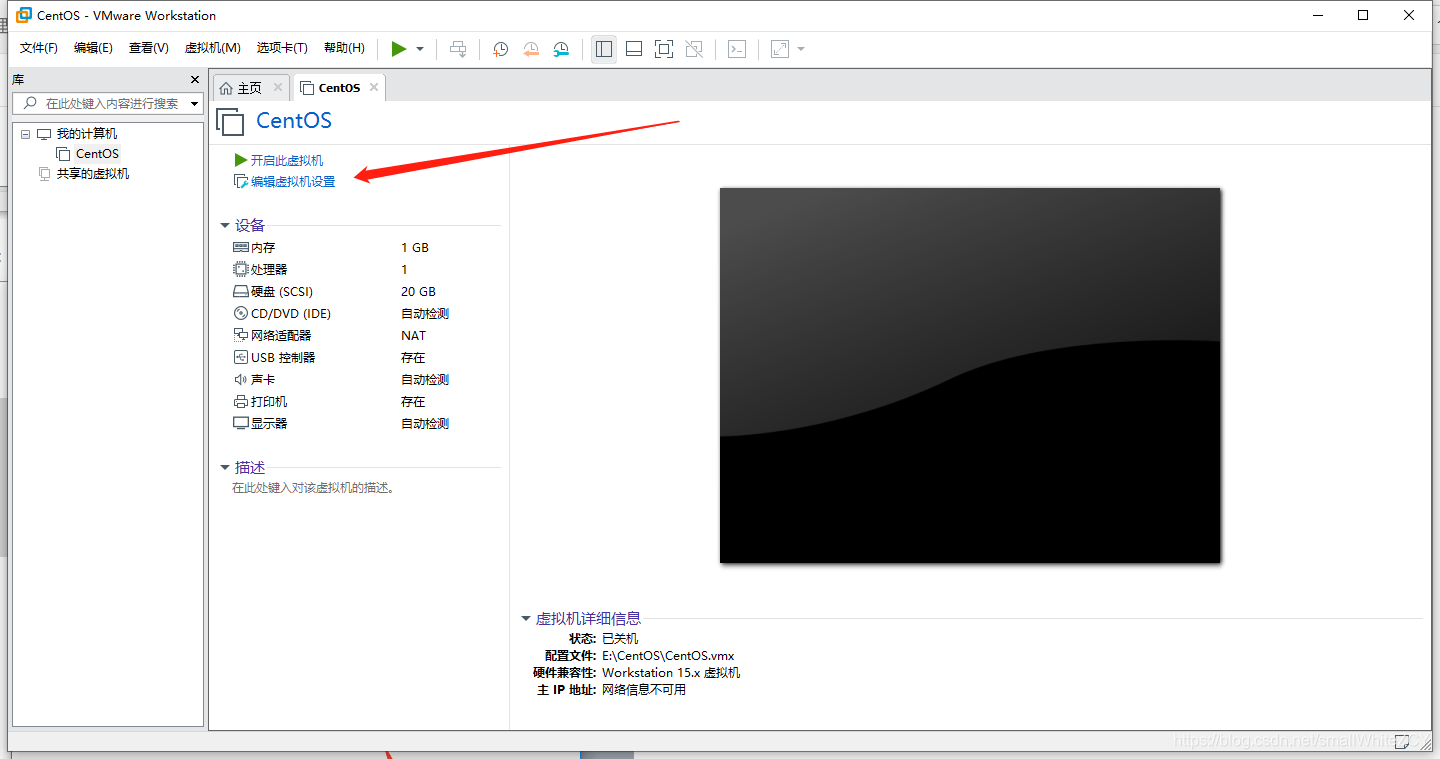Click the 硬盘 (SCSI) disk icon
The height and width of the screenshot is (759, 1440).
(240, 292)
